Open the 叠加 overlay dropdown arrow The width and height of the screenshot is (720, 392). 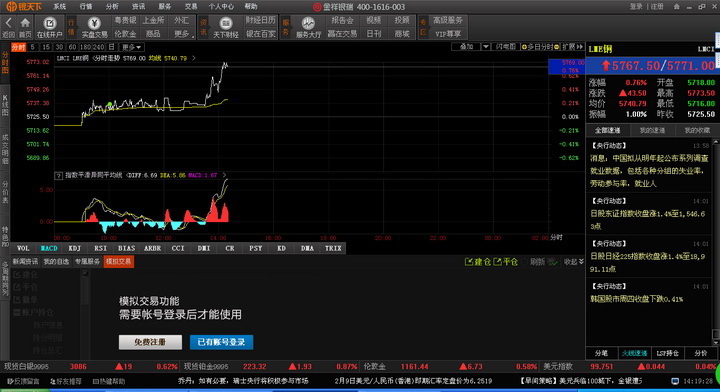[x=485, y=47]
